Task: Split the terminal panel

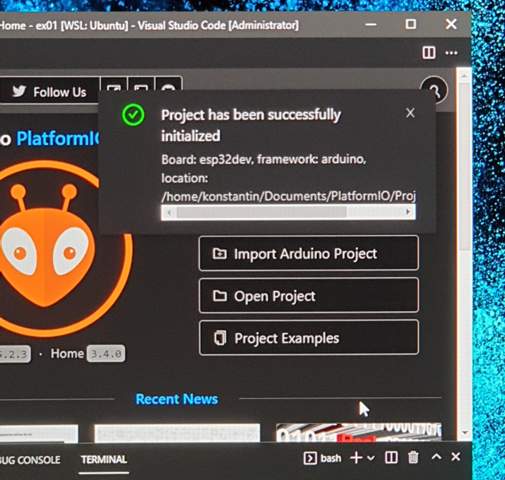Action: click(x=391, y=458)
